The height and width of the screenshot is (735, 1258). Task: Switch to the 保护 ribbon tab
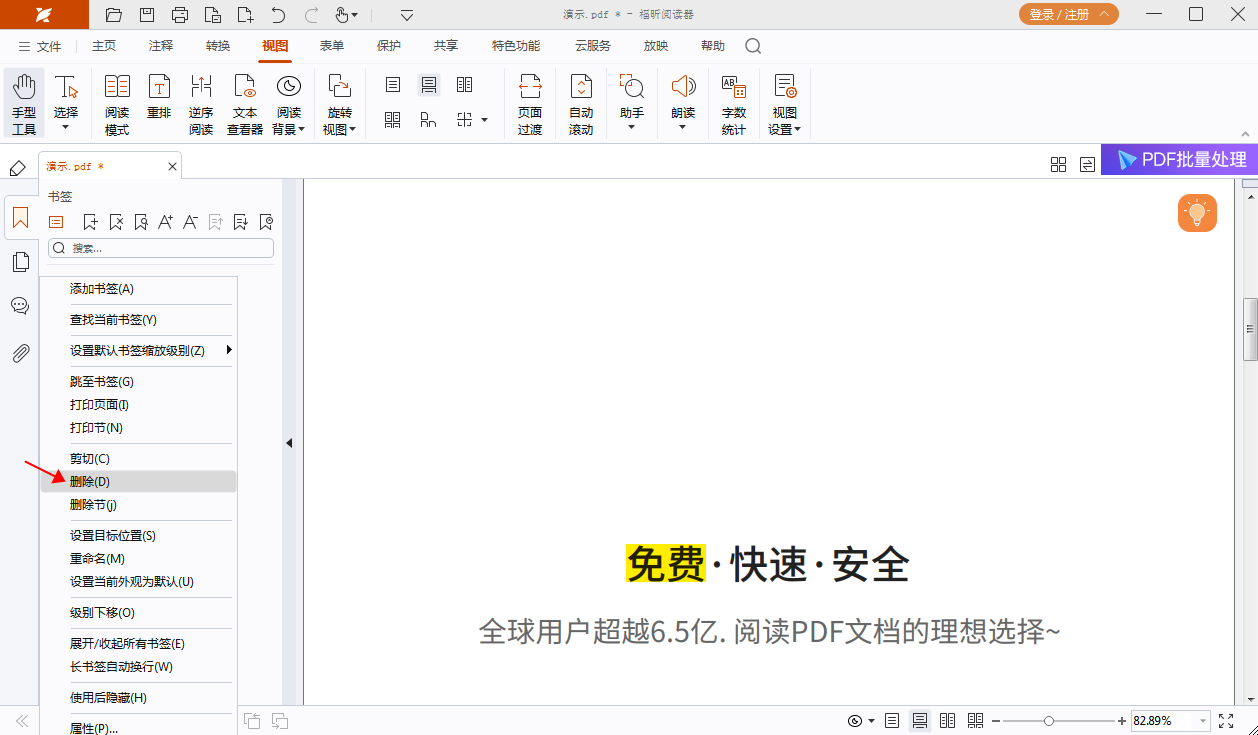tap(389, 46)
